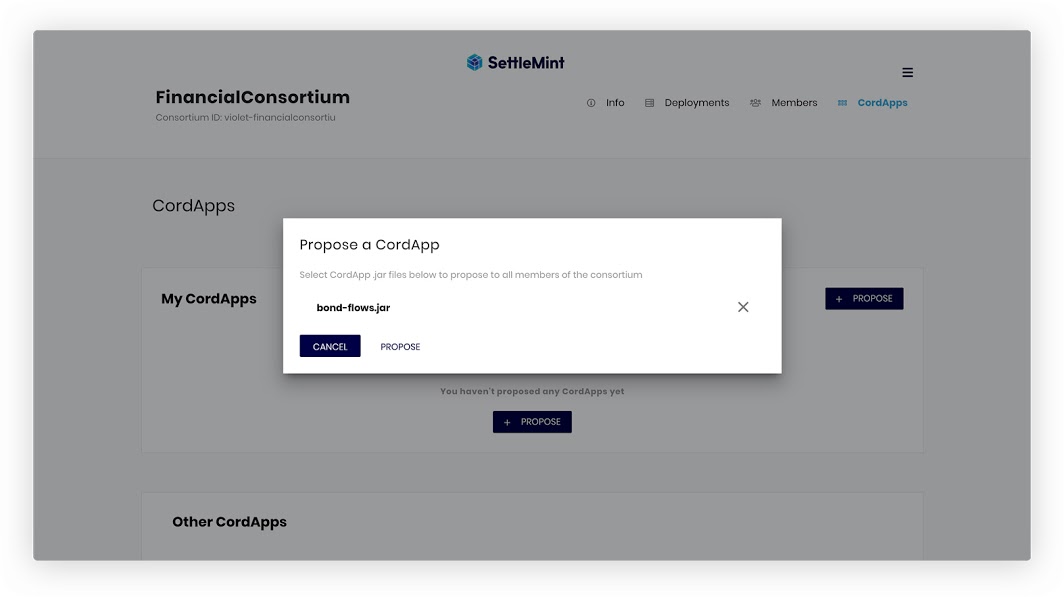Click plus icon on center Propose button
The width and height of the screenshot is (1064, 597).
coord(507,423)
